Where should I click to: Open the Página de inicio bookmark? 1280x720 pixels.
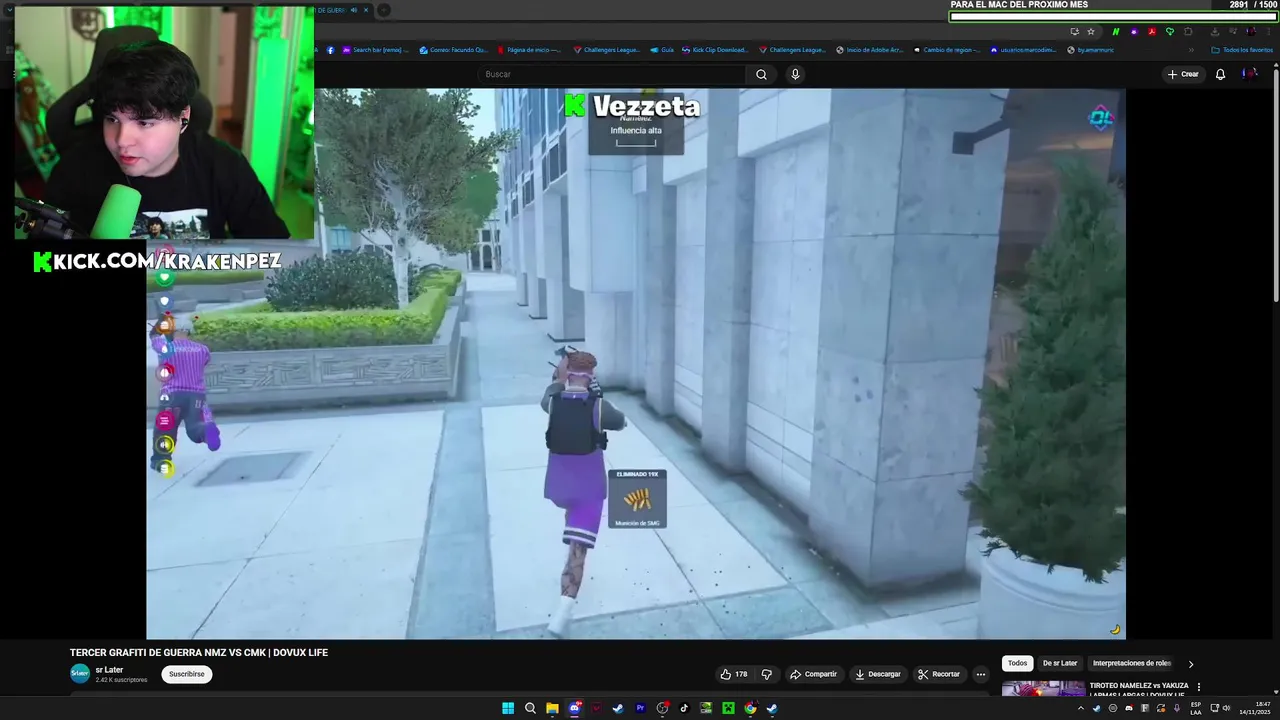(529, 49)
